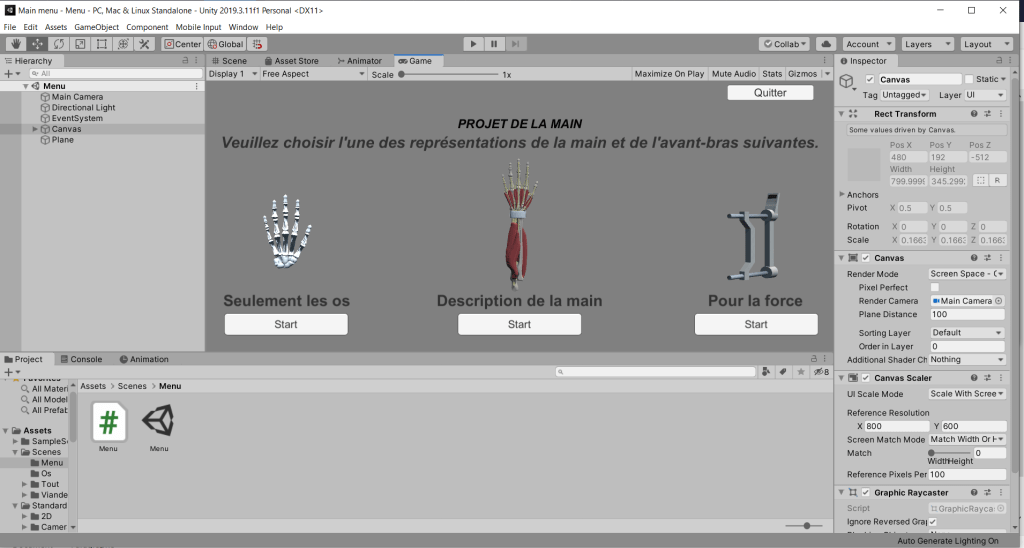The image size is (1024, 548).
Task: Open the cloud services icon
Action: point(826,44)
